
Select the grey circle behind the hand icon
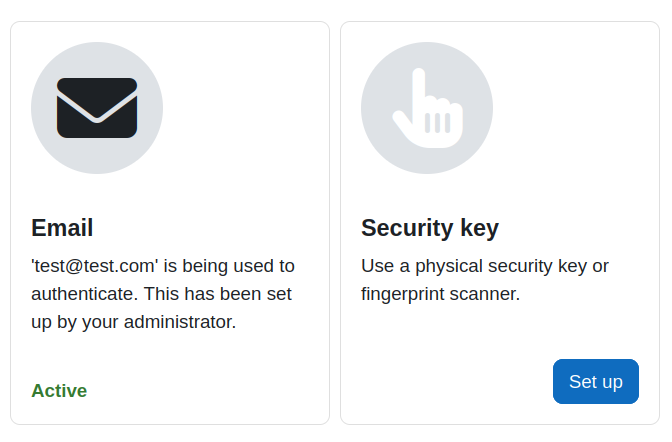427,108
